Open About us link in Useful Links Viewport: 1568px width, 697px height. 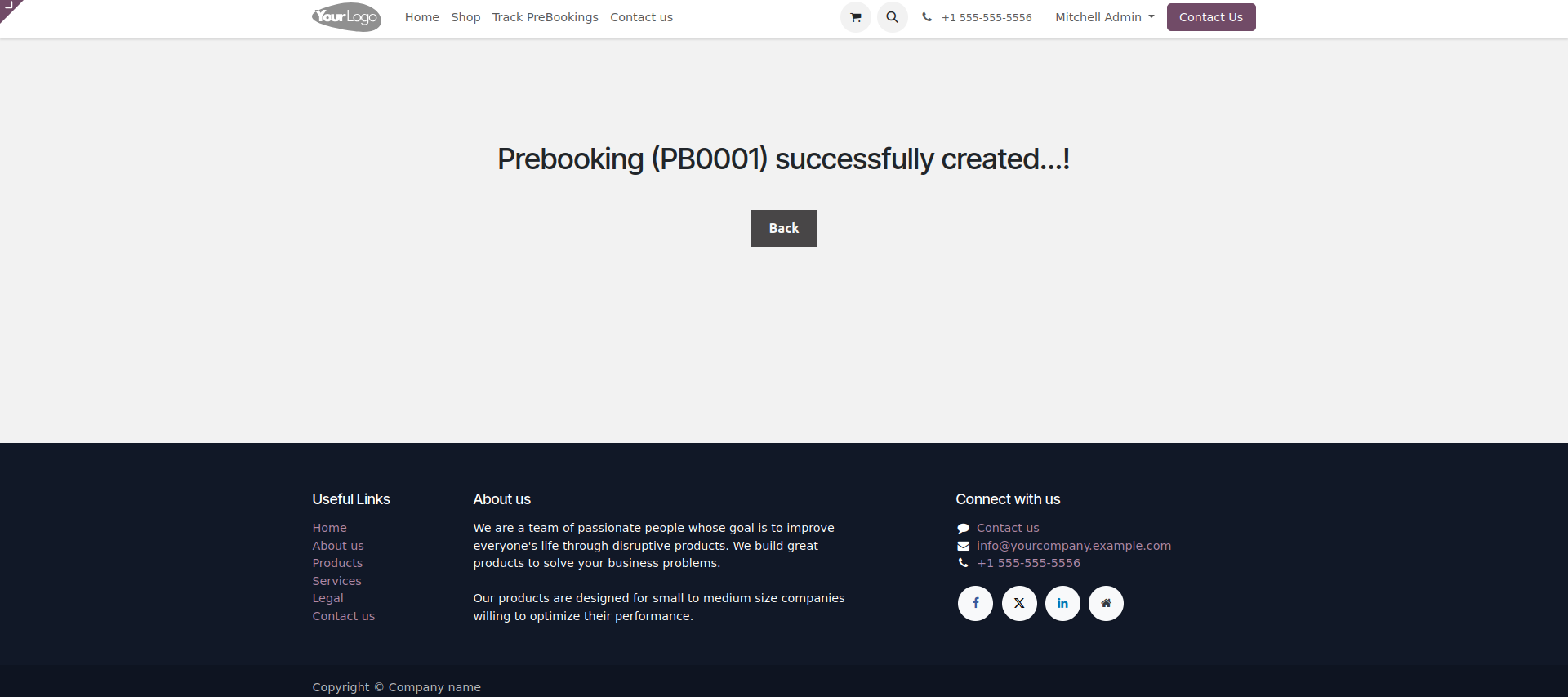(x=338, y=546)
